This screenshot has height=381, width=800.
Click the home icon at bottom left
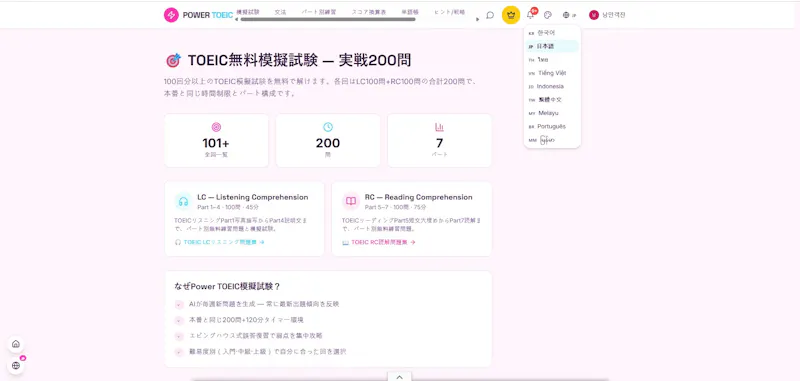[16, 344]
